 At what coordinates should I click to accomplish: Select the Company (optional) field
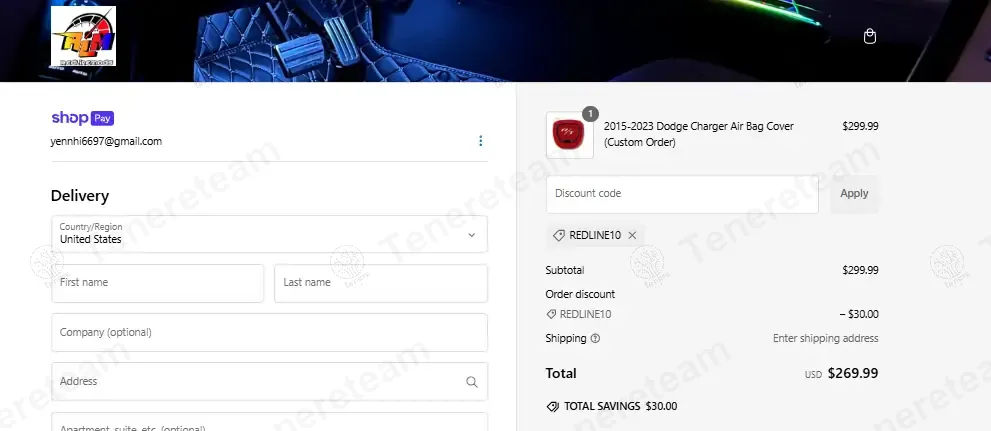(x=269, y=332)
